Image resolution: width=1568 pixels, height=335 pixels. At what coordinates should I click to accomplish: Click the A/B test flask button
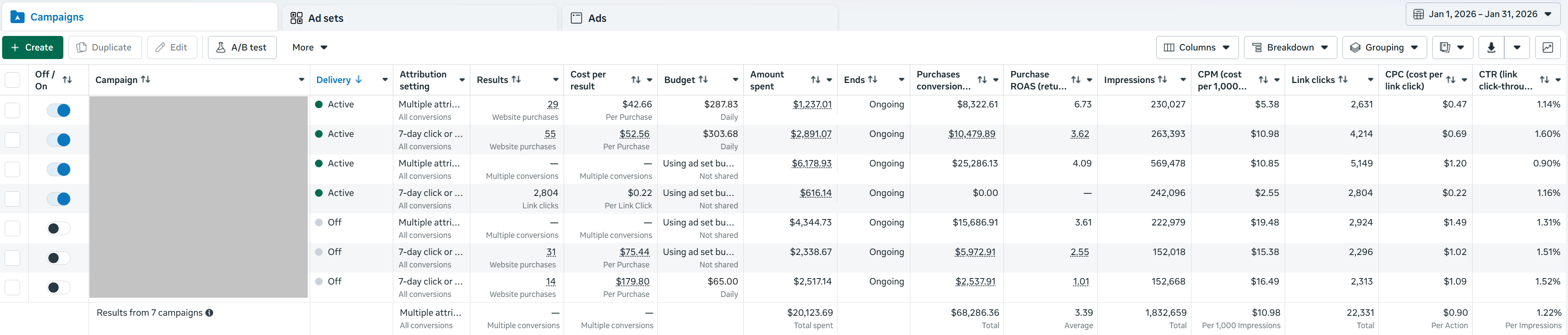242,47
